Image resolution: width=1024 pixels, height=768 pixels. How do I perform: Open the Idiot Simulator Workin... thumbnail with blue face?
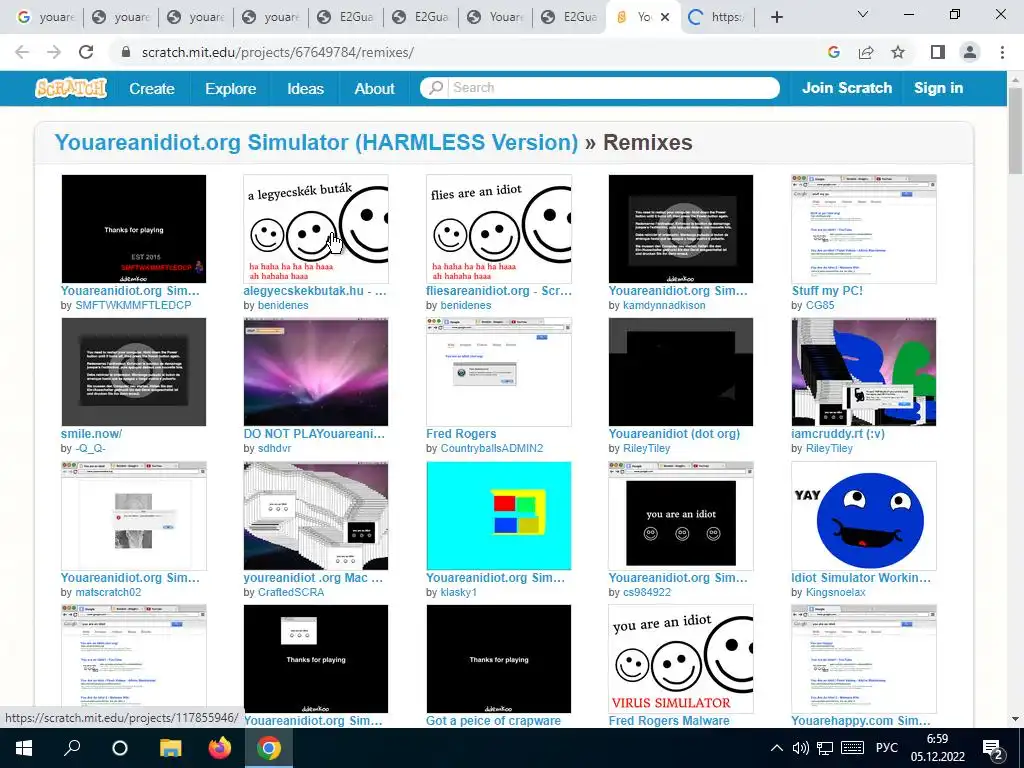863,515
